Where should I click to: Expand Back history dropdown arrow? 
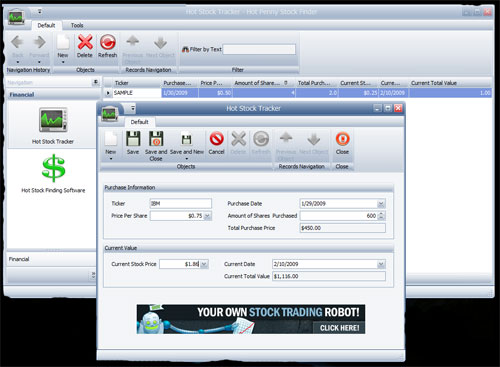coord(18,62)
